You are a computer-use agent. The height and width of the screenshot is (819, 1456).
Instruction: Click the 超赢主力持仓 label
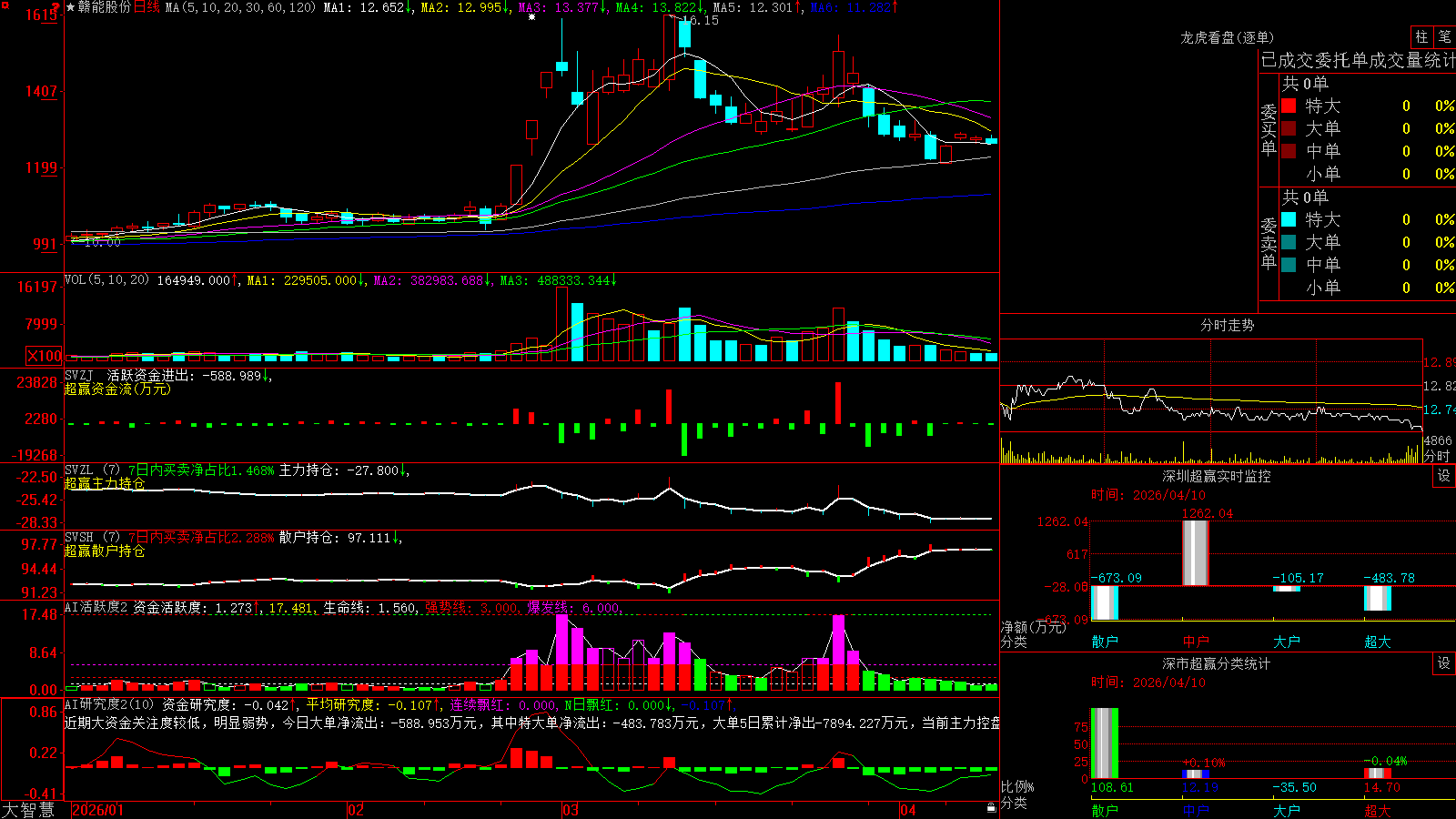105,483
